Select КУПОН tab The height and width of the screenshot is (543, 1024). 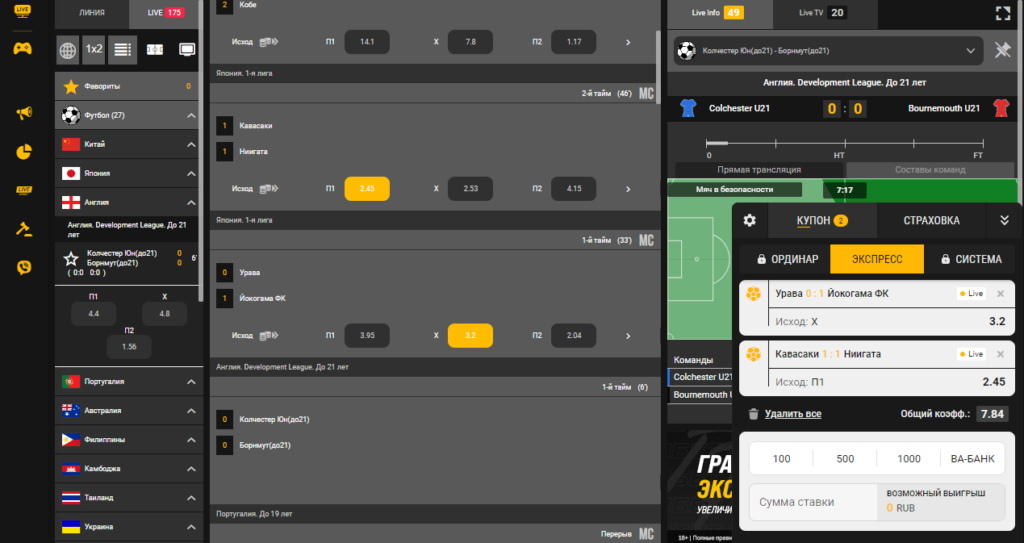point(822,221)
